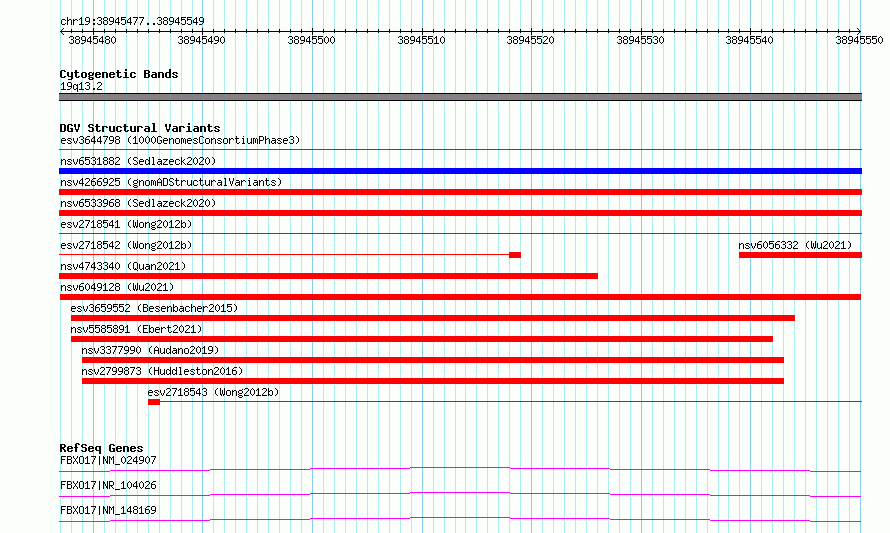Click gene label FBXO17|NM_024907
This screenshot has width=890, height=533.
click(x=108, y=460)
